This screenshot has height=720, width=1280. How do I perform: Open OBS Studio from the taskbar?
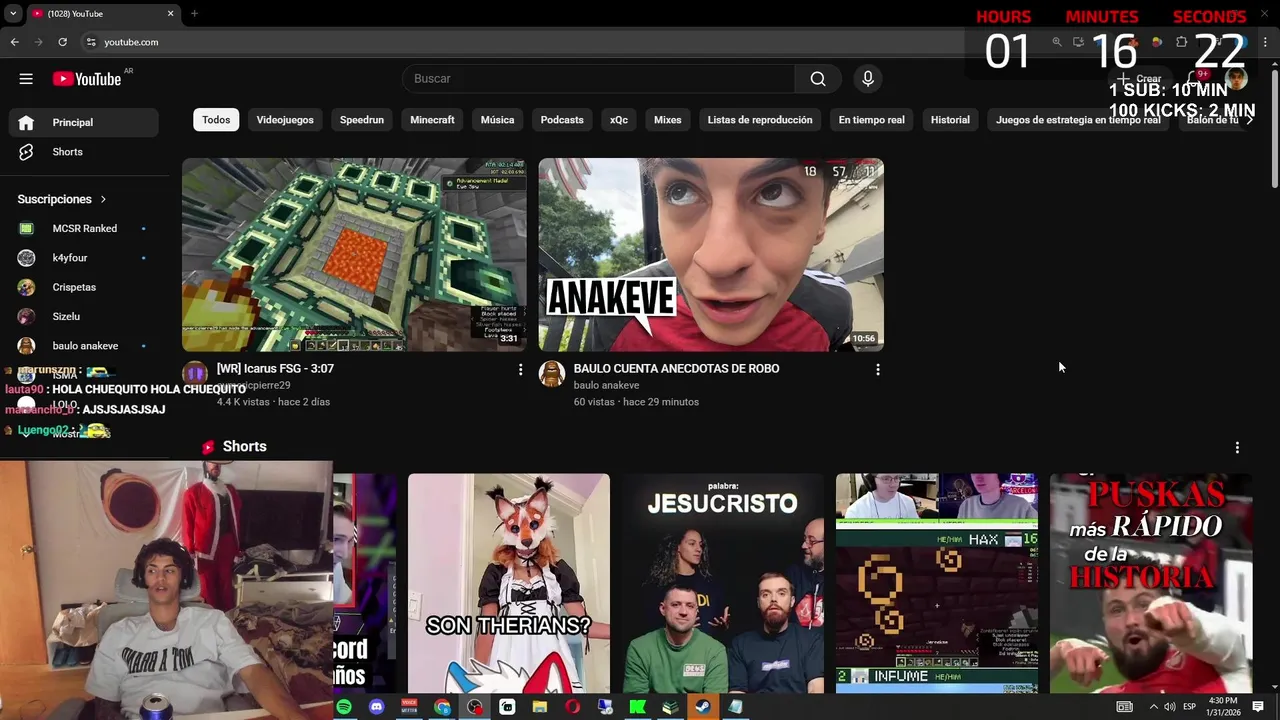coord(475,707)
